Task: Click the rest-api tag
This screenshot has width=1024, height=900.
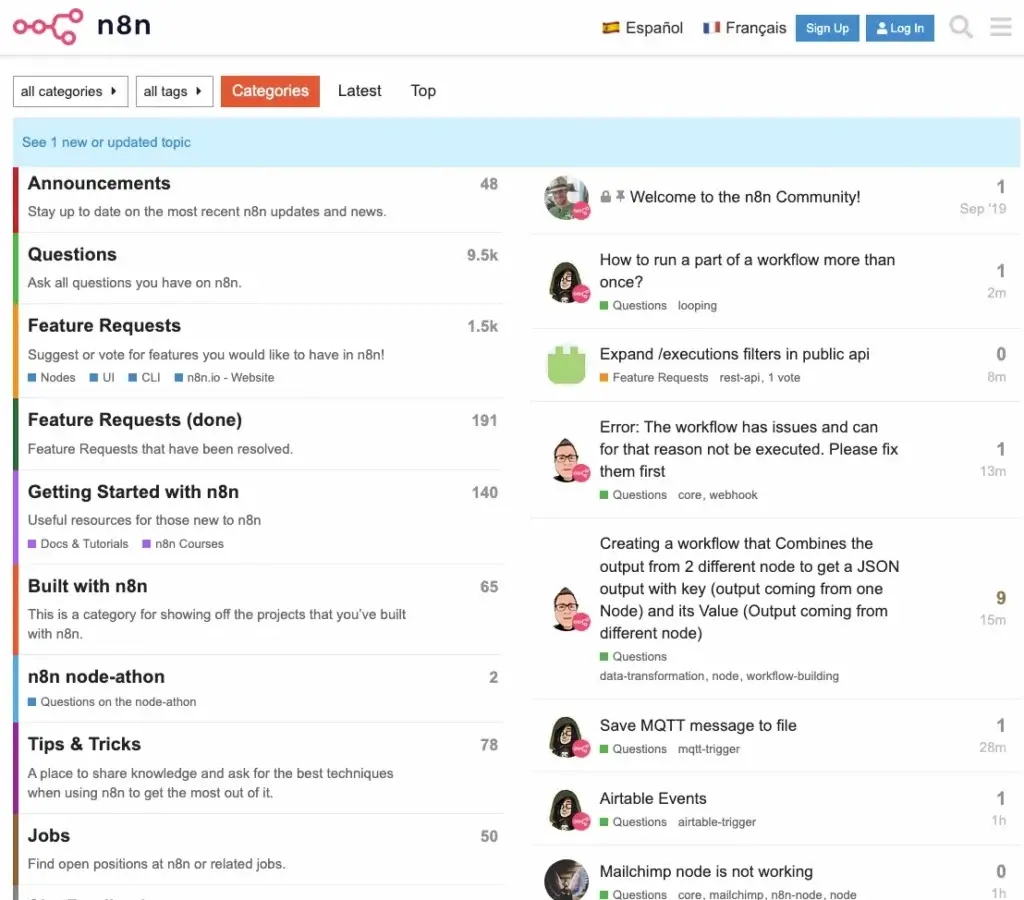Action: 740,378
